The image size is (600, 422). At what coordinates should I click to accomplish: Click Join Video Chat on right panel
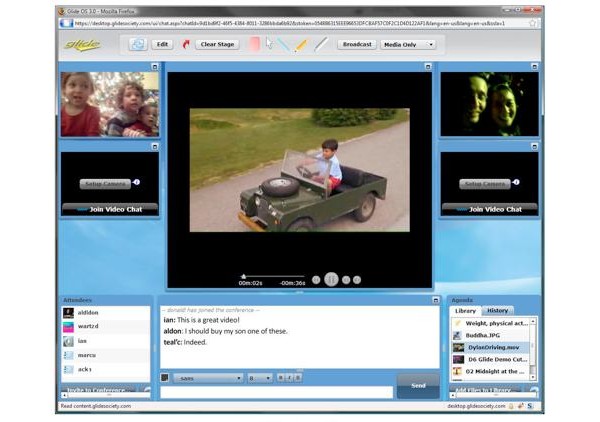(x=489, y=209)
